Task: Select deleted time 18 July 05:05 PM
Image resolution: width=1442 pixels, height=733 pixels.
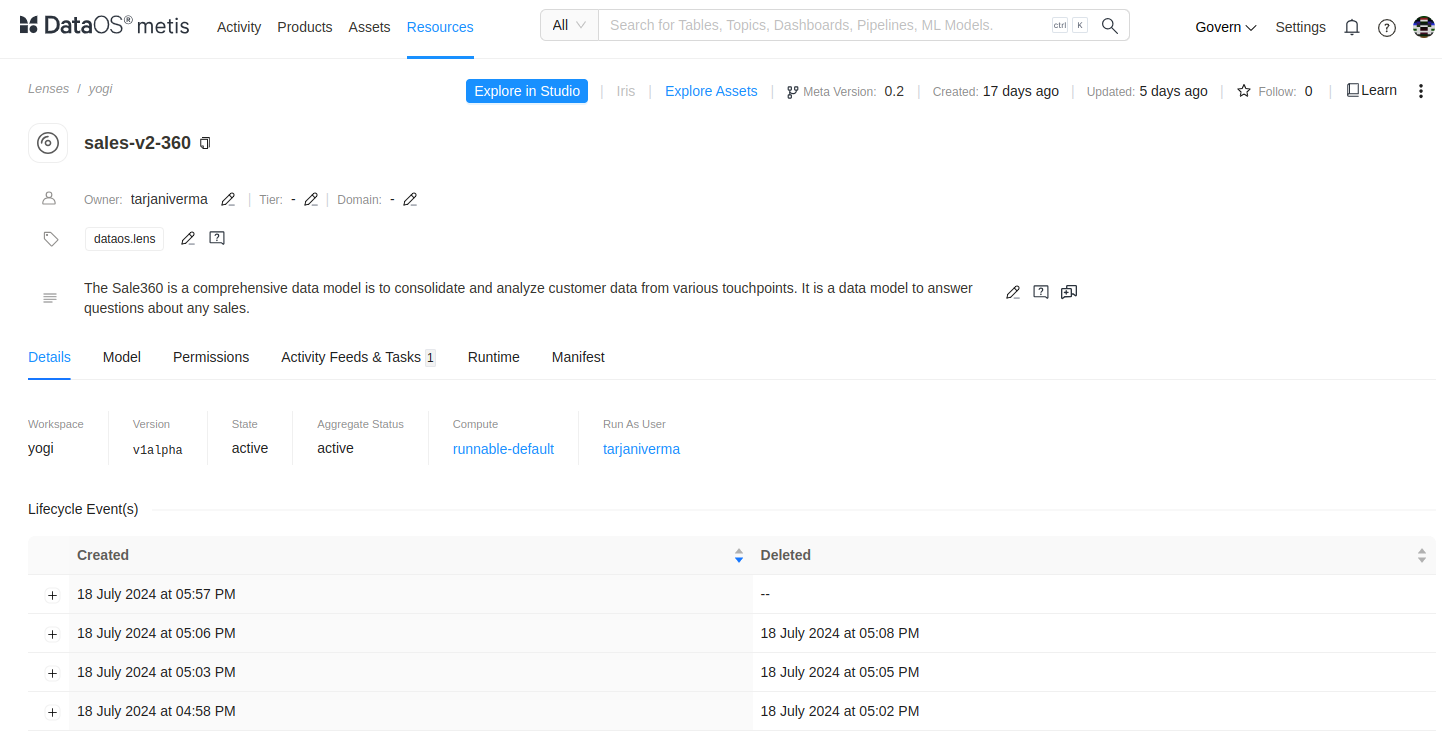Action: 840,672
